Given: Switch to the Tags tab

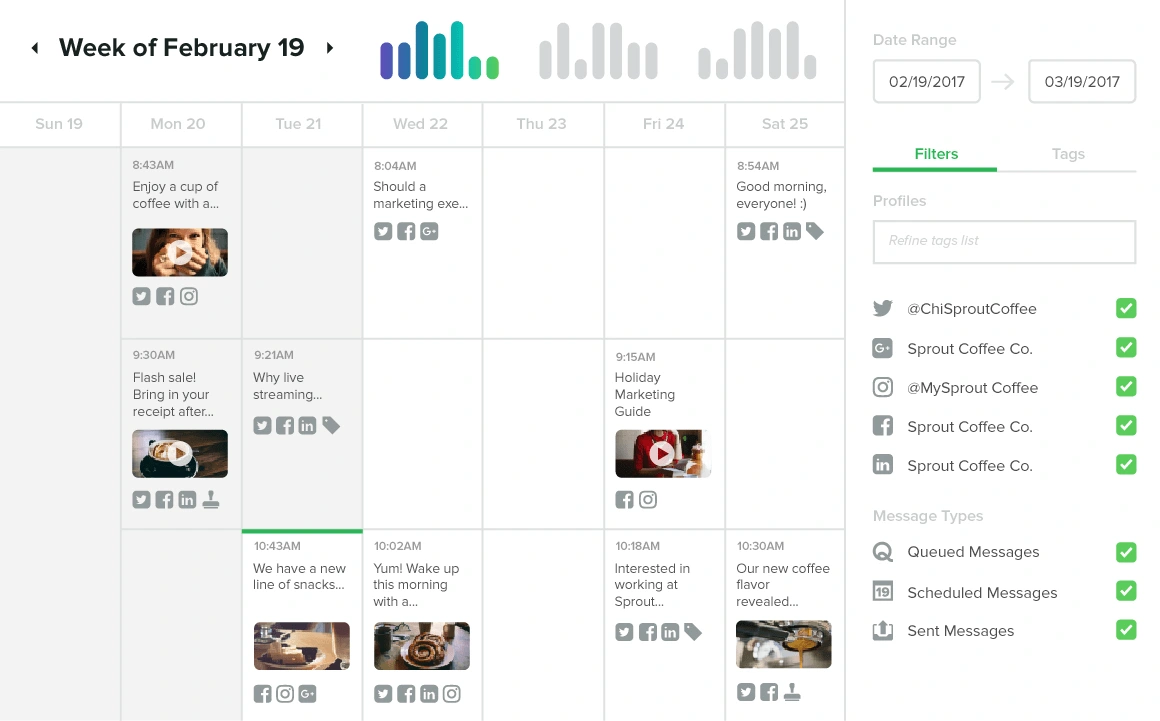Looking at the screenshot, I should [1068, 154].
